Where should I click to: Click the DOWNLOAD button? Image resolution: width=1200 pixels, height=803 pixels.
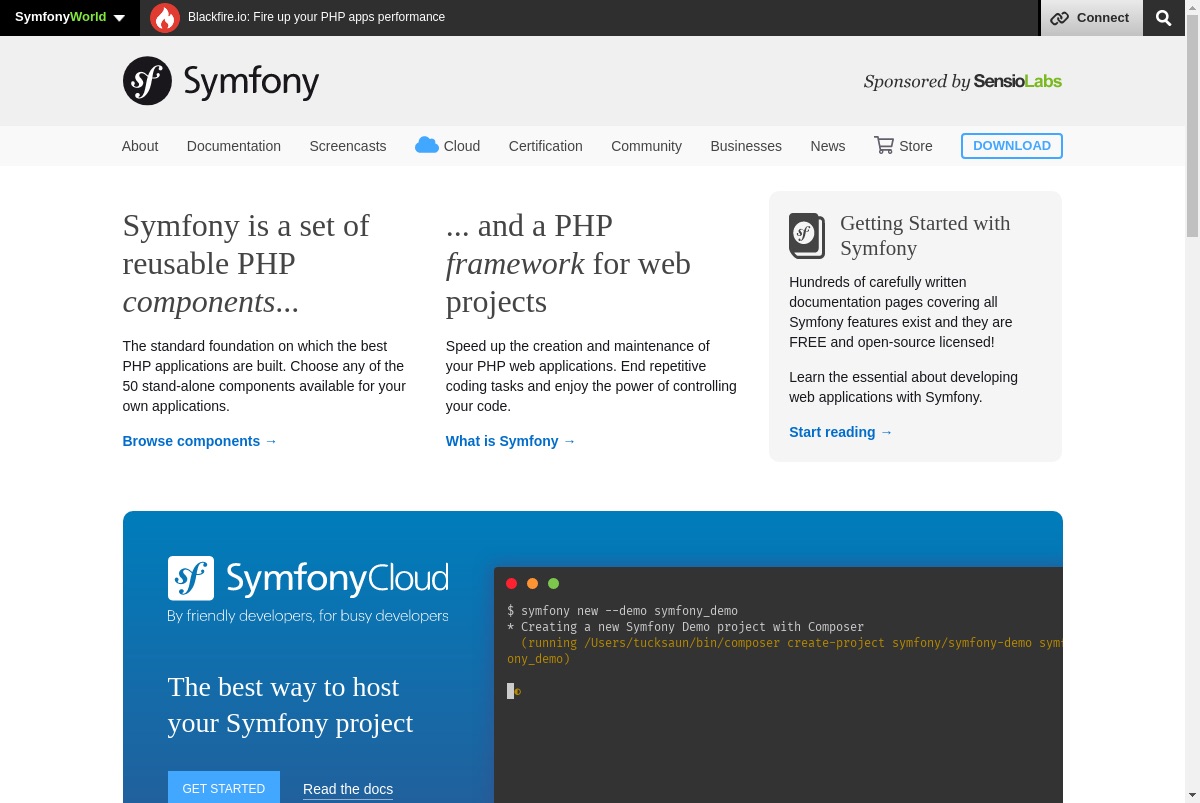coord(1012,146)
